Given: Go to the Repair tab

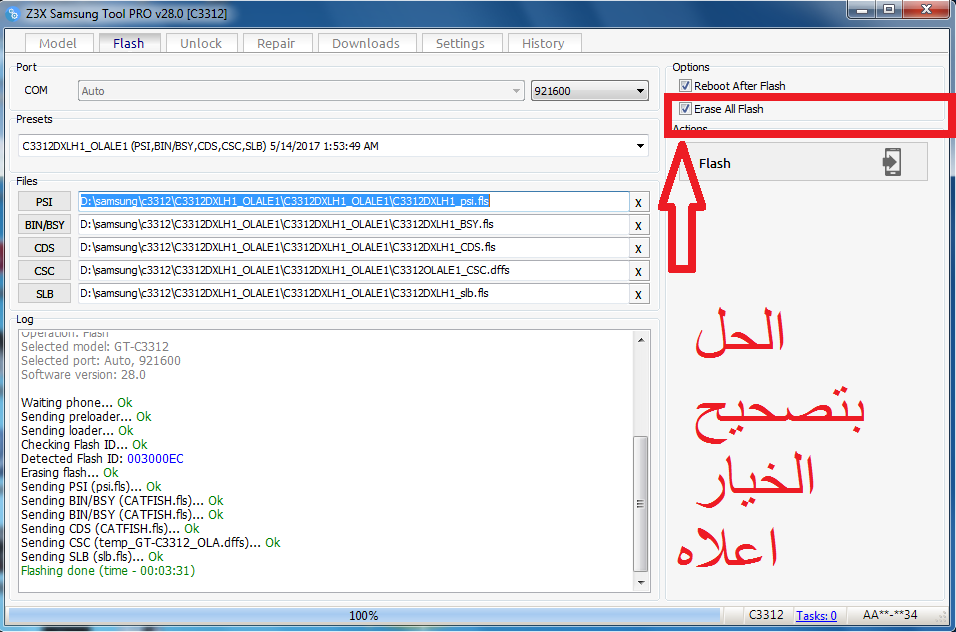Looking at the screenshot, I should tap(276, 43).
